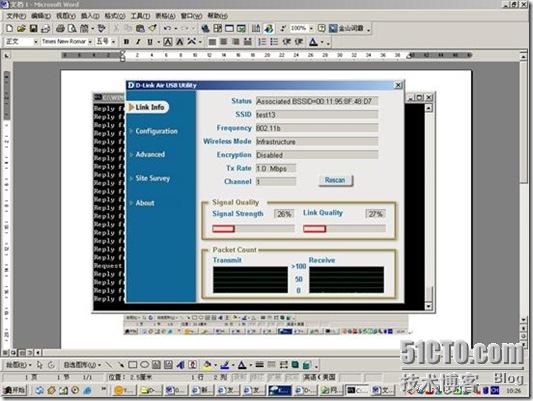Click the Line Style icon on drawing toolbar
This screenshot has width=533, height=401.
pos(260,365)
